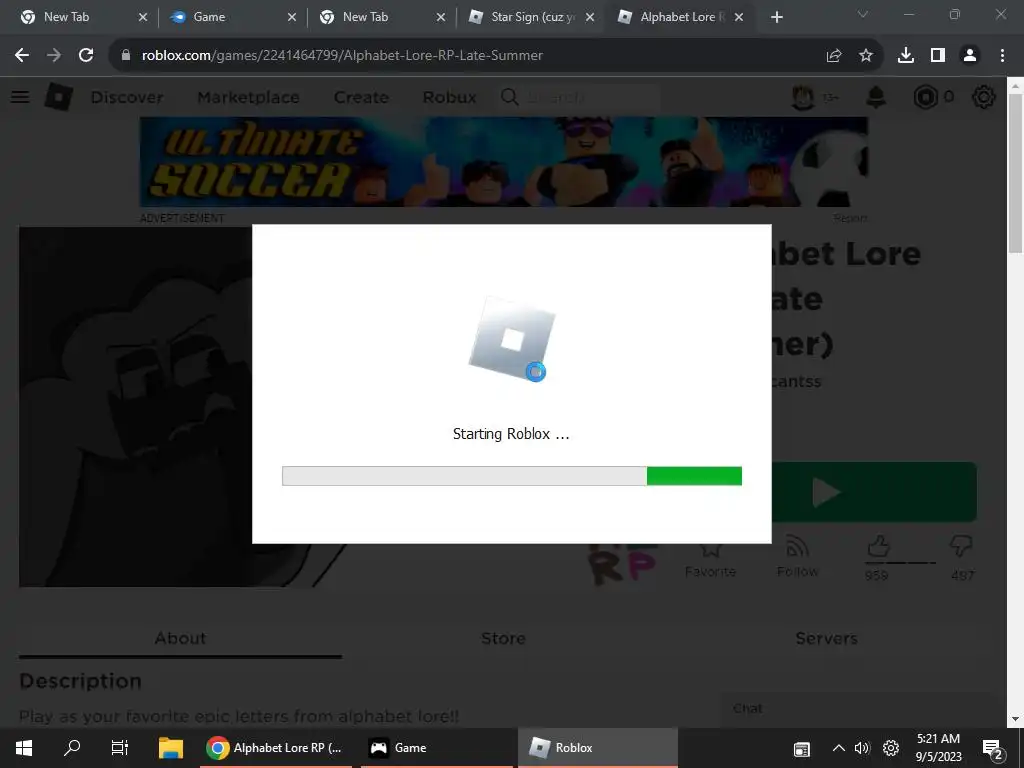Click the Ultimate Soccer ad banner
This screenshot has height=768, width=1024.
pyautogui.click(x=504, y=162)
